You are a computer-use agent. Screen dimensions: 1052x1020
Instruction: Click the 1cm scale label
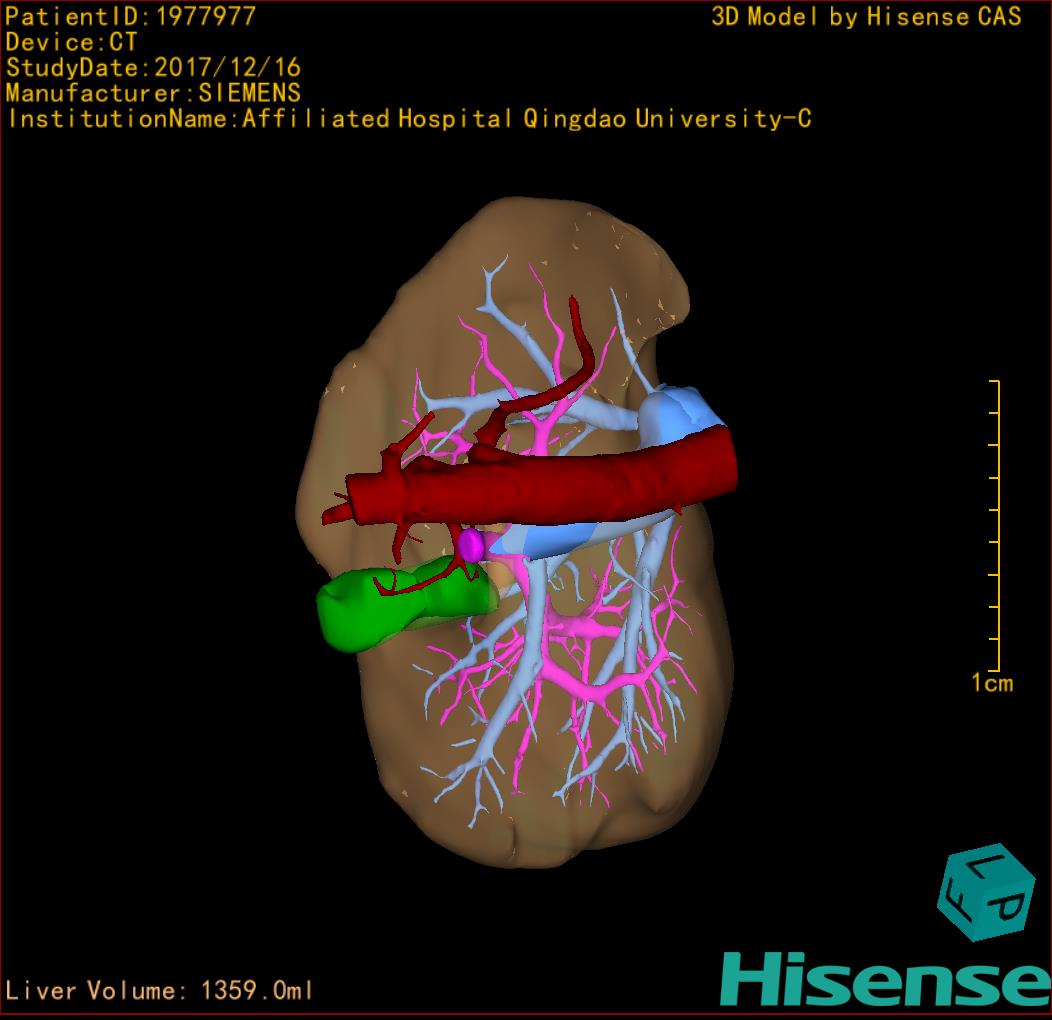pyautogui.click(x=992, y=683)
